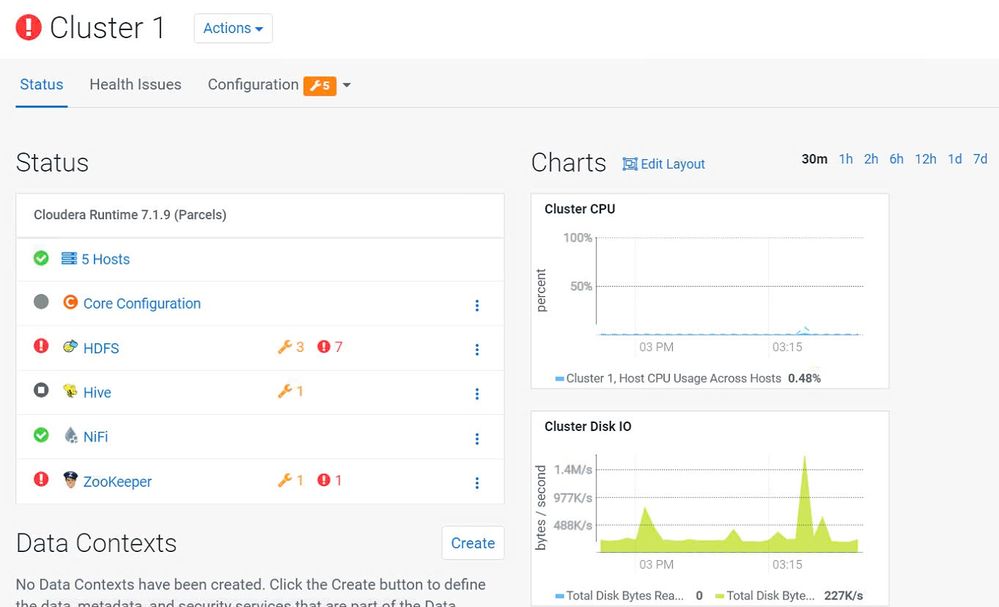This screenshot has width=999, height=607.
Task: Click the blue Host CPU Usage legend swatch
Action: point(559,379)
